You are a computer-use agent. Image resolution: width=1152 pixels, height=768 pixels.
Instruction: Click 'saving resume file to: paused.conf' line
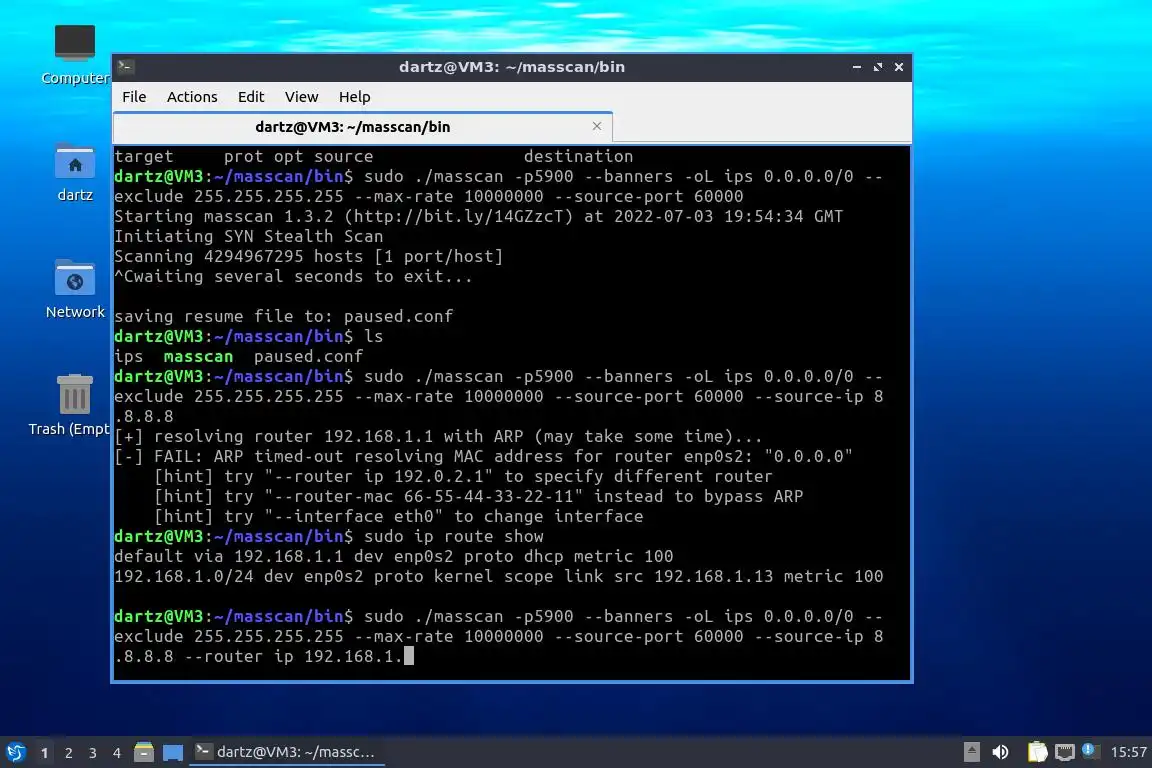[x=284, y=317]
